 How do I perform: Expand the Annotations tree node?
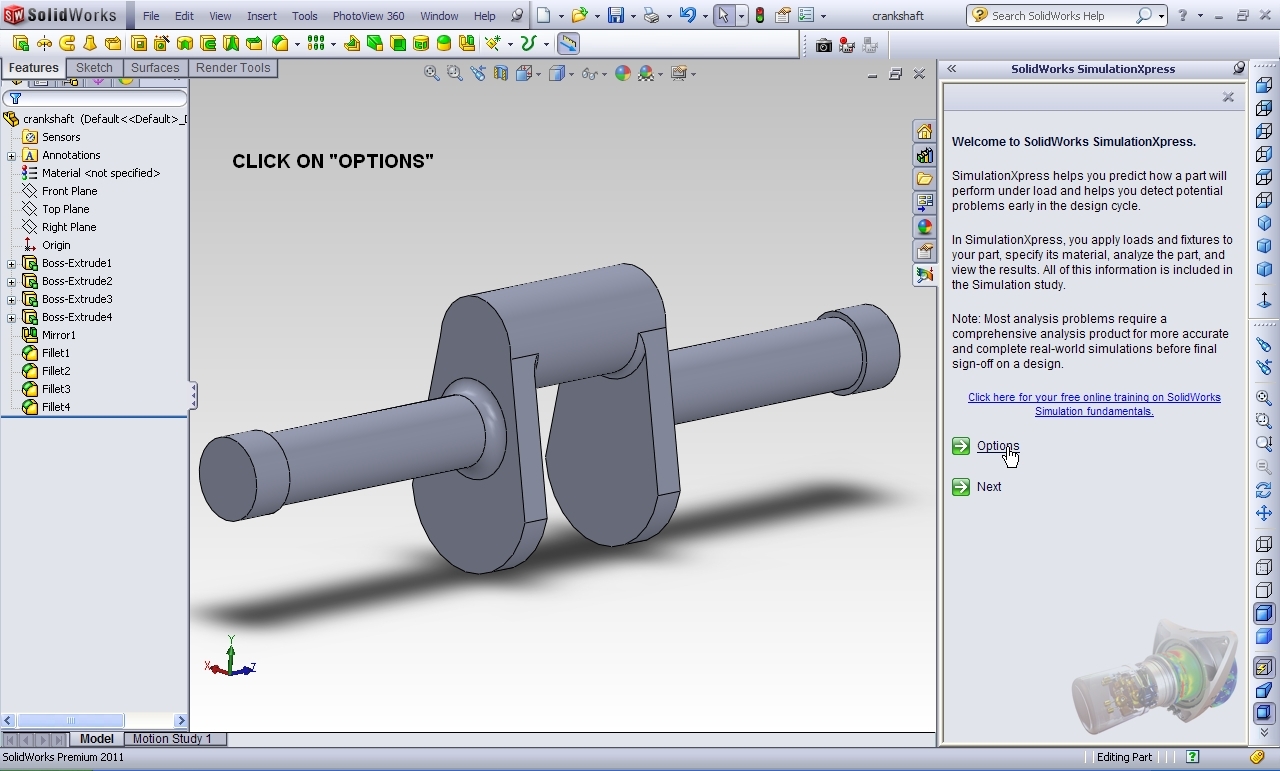coord(11,155)
